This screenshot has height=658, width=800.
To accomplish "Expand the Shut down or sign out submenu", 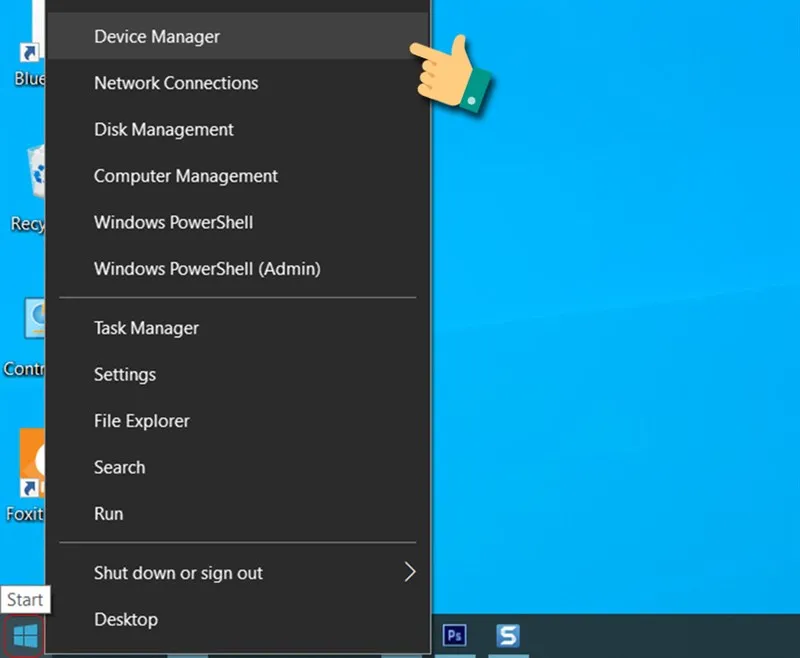I will pyautogui.click(x=178, y=573).
